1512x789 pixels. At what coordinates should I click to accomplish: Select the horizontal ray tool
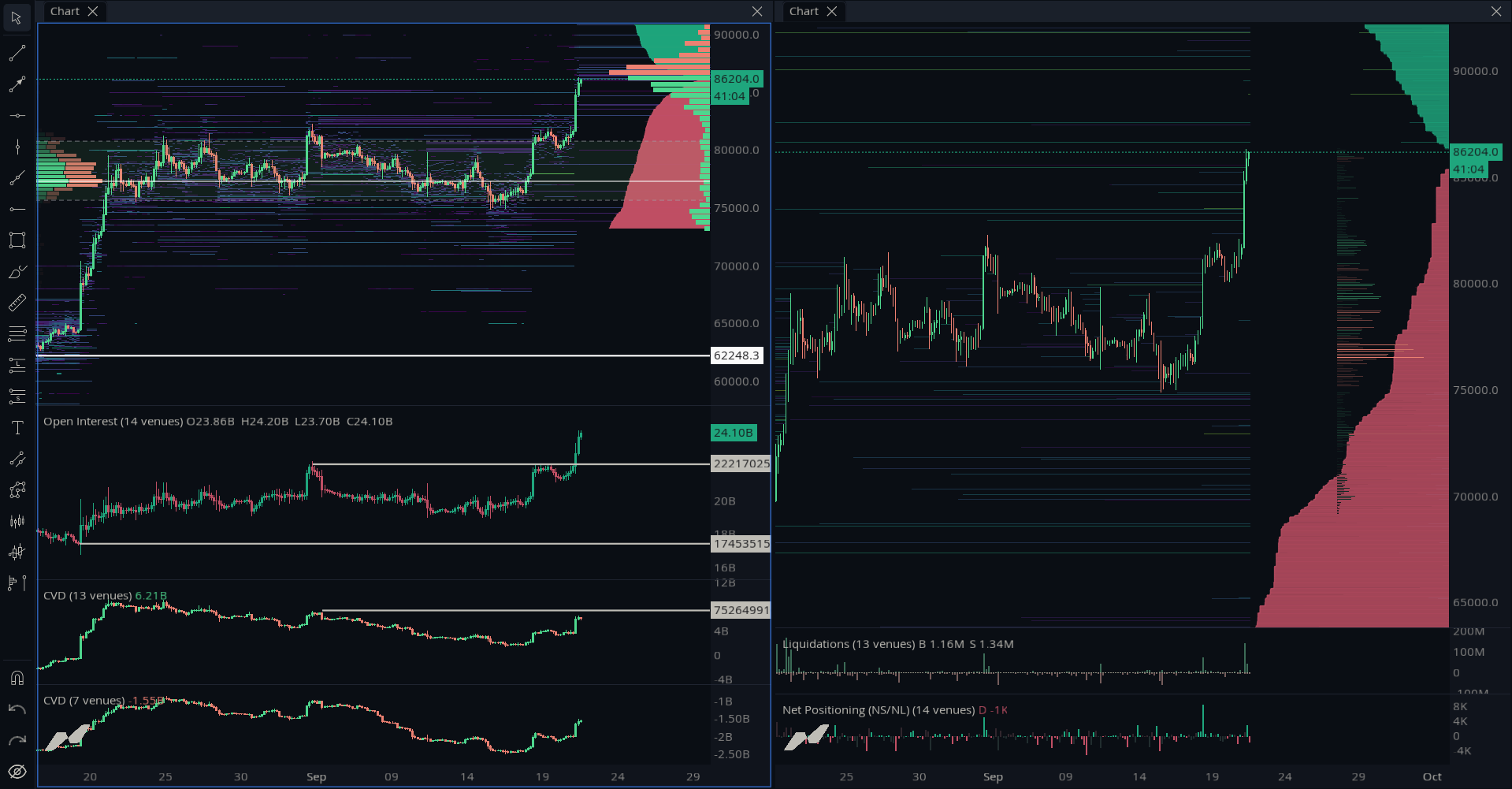point(17,209)
